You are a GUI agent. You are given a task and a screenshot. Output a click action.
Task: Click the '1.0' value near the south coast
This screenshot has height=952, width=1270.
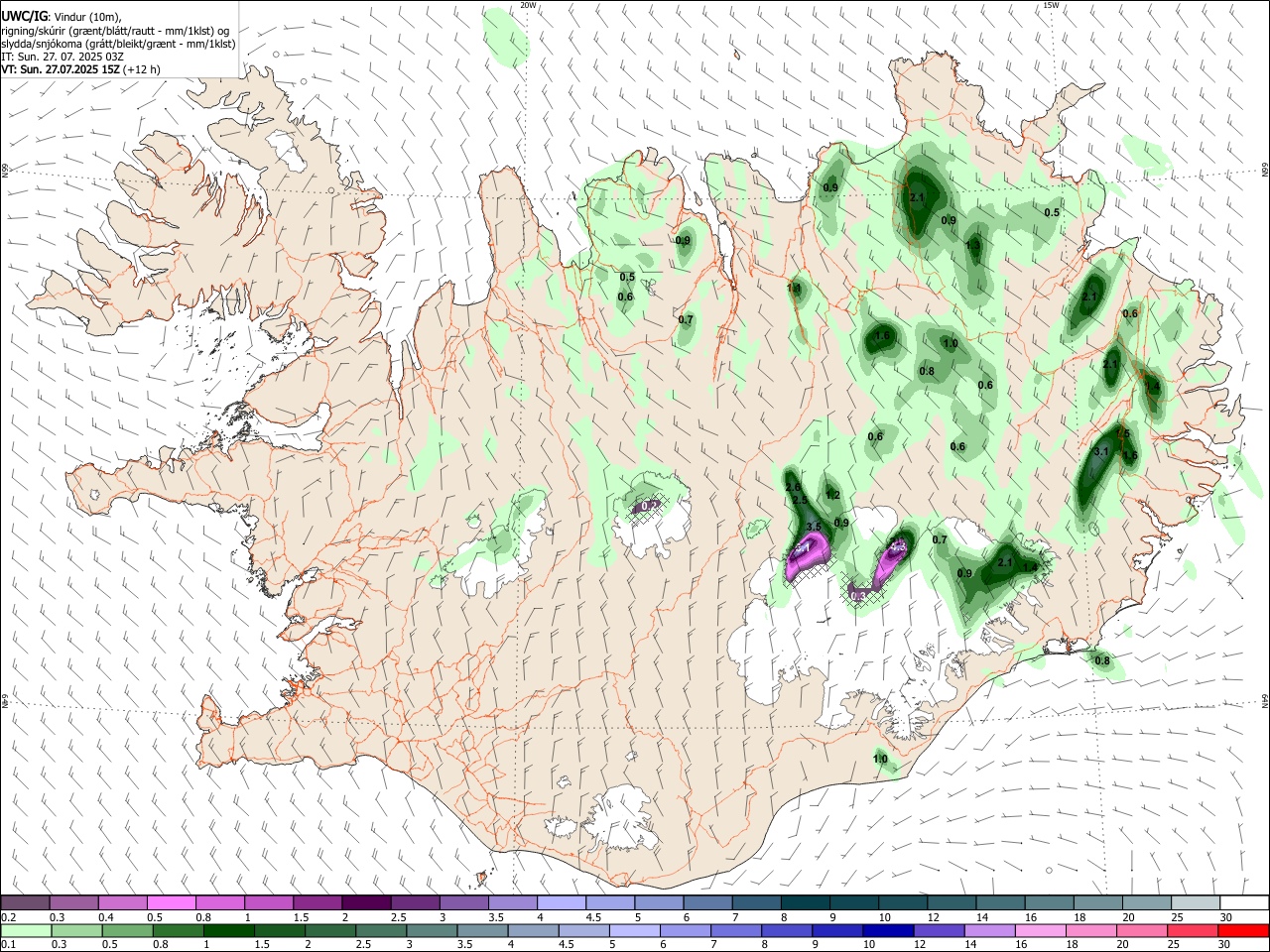880,760
